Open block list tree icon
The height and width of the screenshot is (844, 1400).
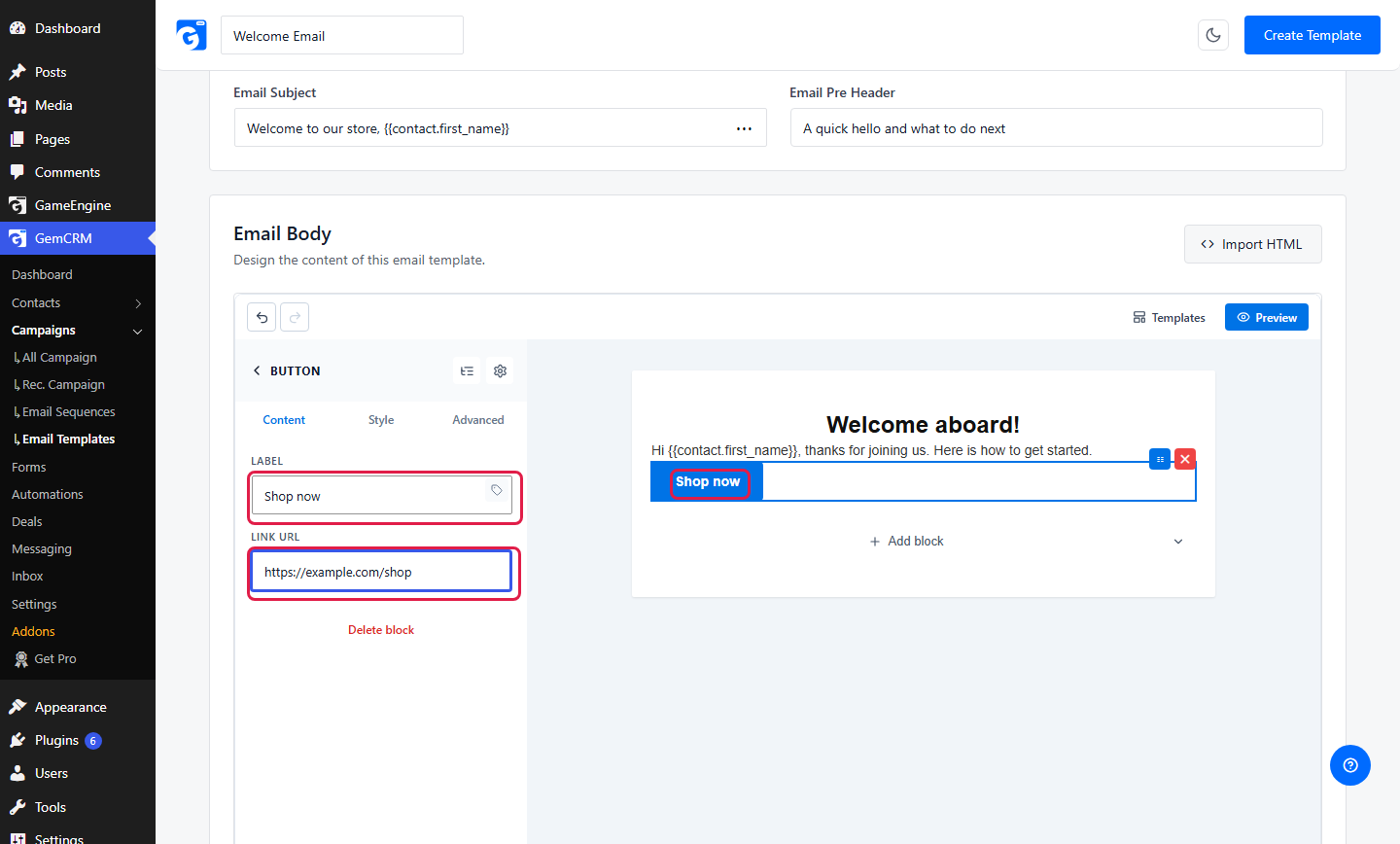pos(467,370)
